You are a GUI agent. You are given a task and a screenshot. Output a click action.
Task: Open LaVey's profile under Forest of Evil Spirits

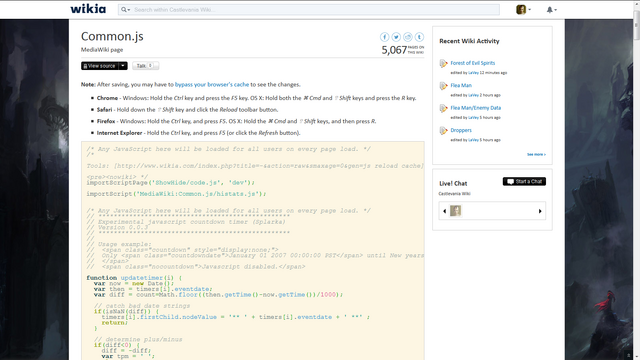(473, 73)
